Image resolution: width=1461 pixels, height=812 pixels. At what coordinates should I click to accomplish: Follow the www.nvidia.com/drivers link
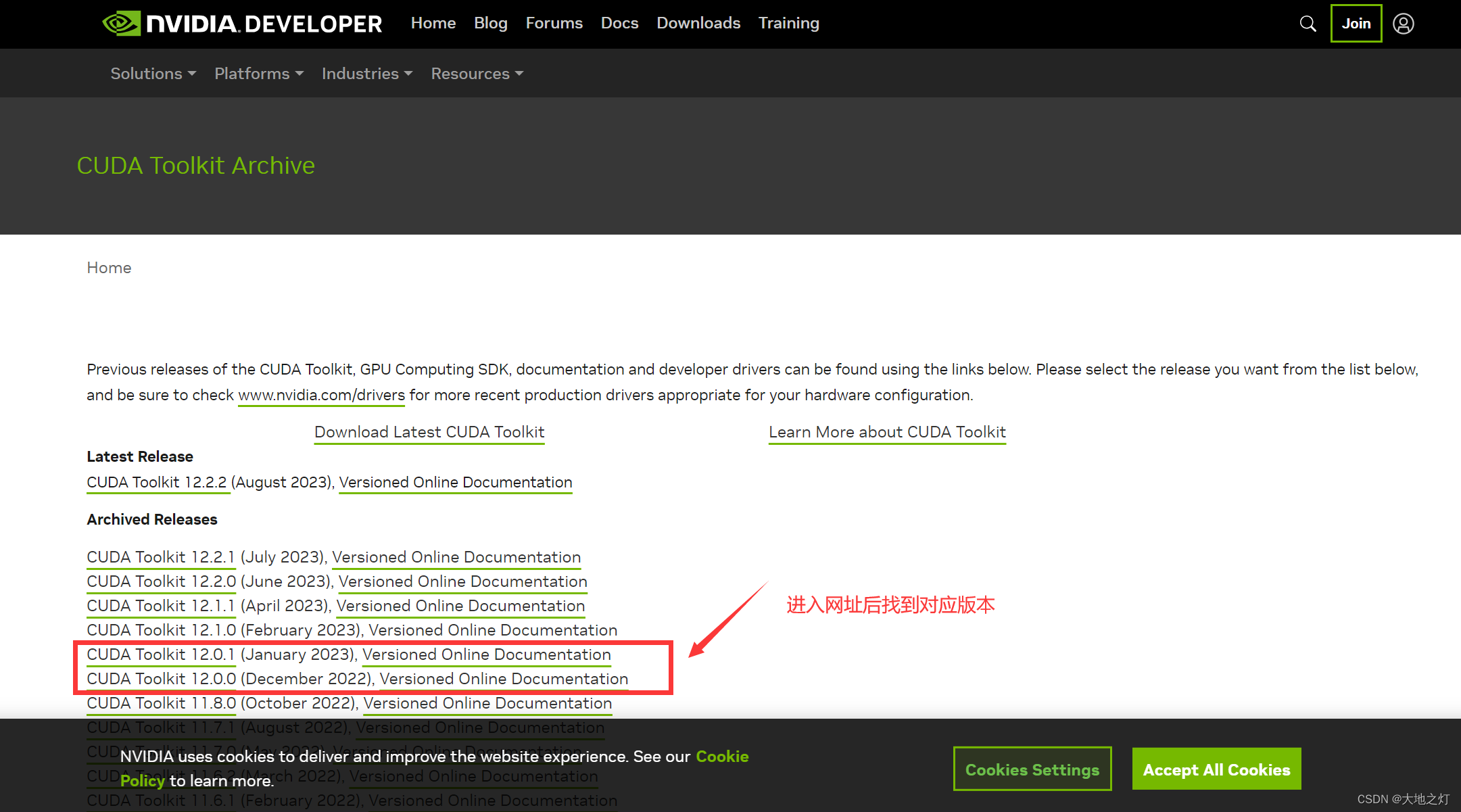tap(321, 395)
